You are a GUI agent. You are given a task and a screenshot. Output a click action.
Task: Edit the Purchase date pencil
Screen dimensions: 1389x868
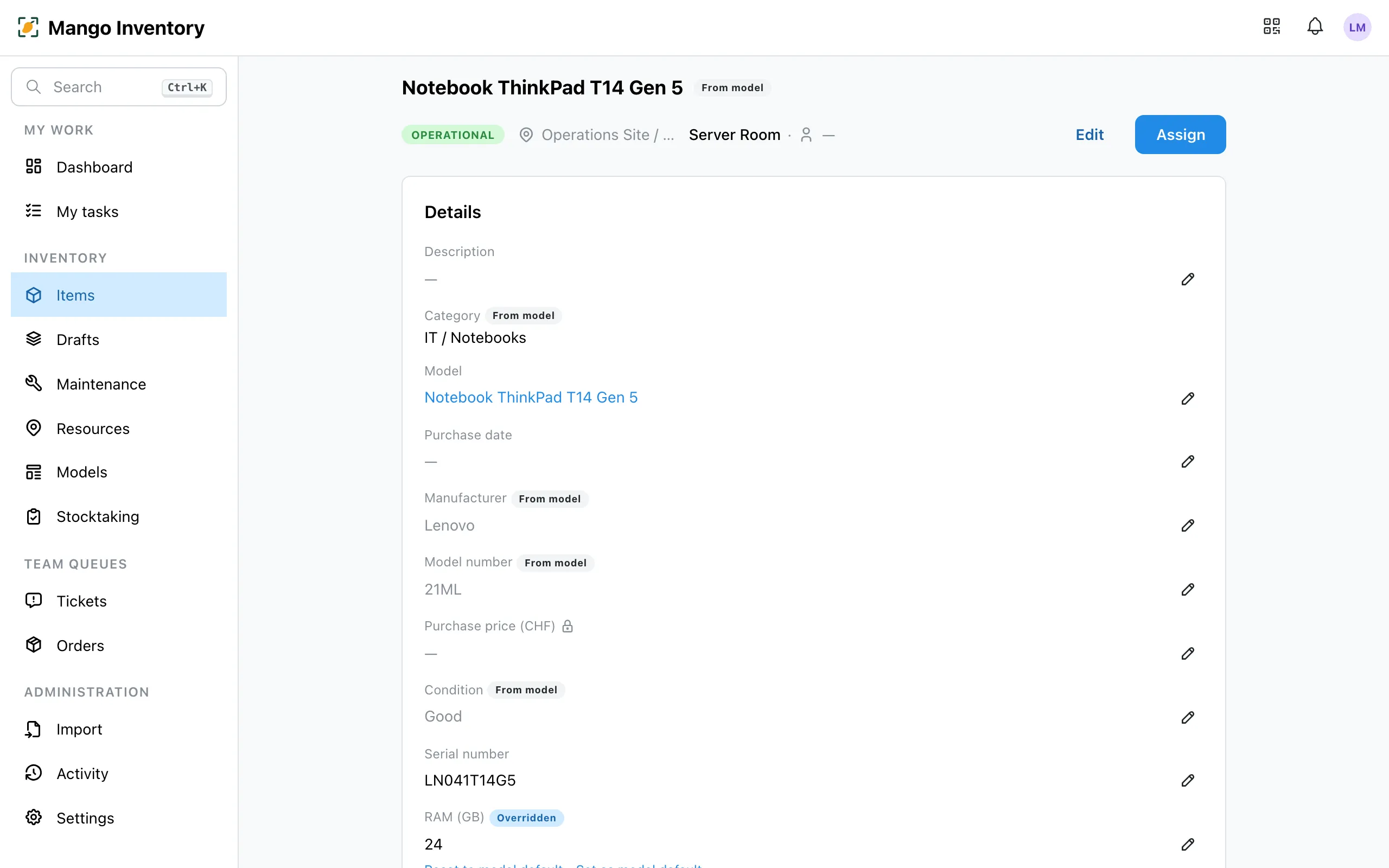[1188, 462]
